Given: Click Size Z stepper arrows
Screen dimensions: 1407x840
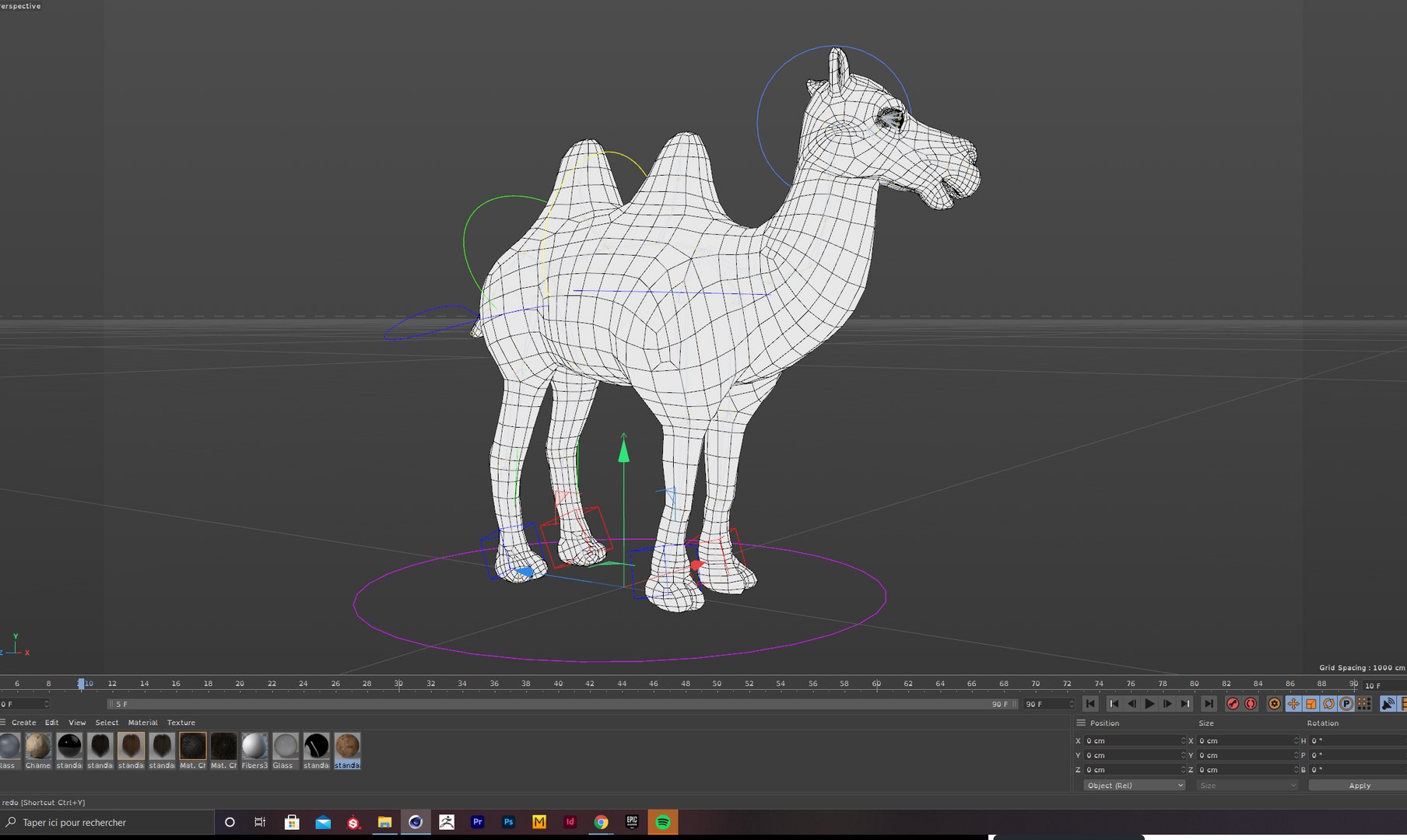Looking at the screenshot, I should coord(1296,770).
